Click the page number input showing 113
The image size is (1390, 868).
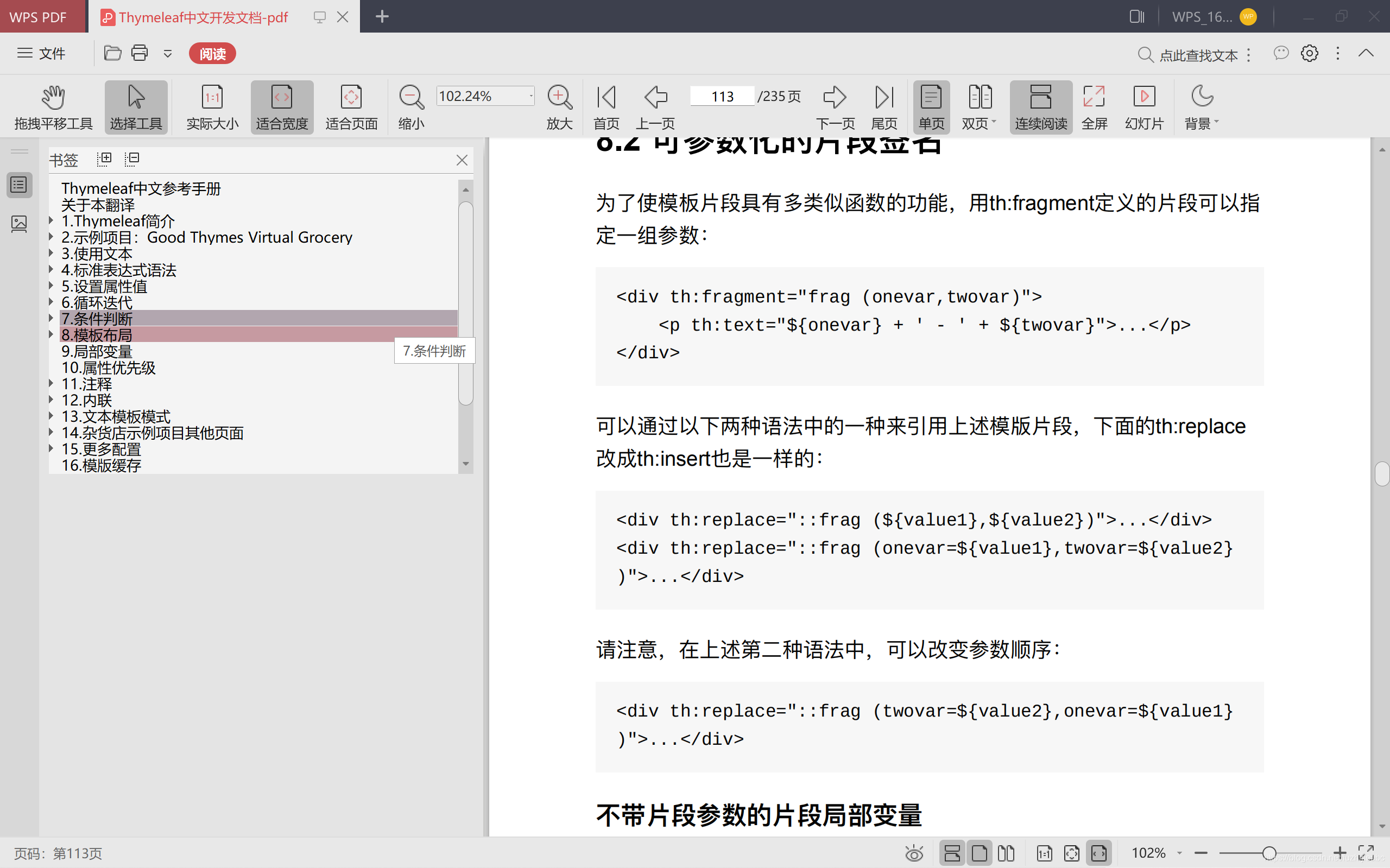(721, 96)
